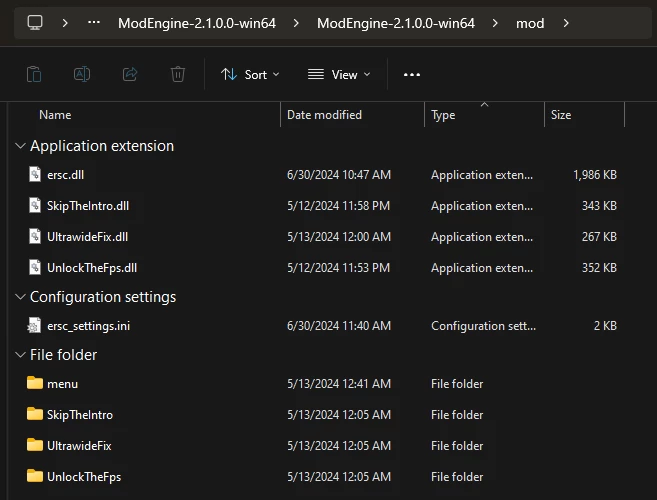657x500 pixels.
Task: Go to first ModEngine-2.1.0.0-win64 breadcrumb folder
Action: point(197,23)
